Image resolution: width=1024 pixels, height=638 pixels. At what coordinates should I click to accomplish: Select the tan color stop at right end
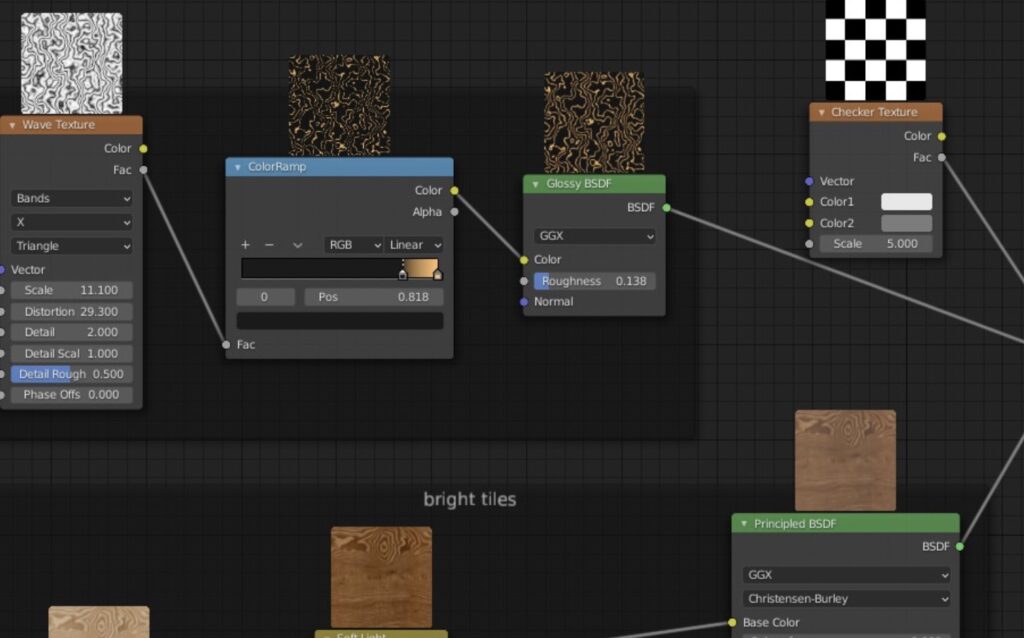438,275
